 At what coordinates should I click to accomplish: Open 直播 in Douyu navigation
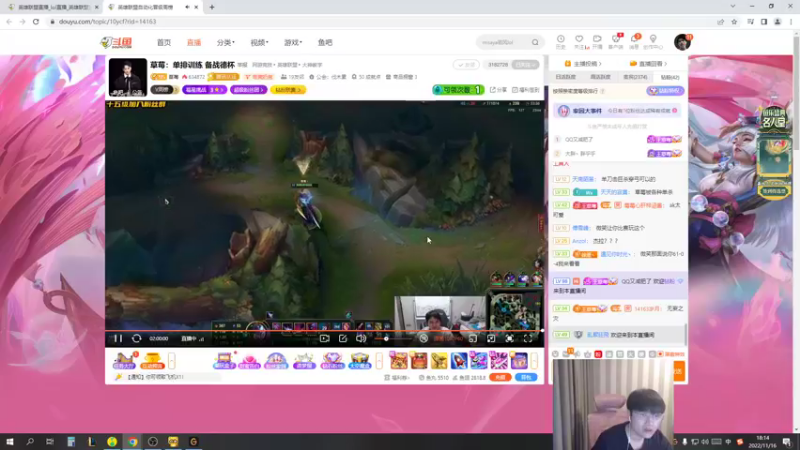(x=194, y=42)
